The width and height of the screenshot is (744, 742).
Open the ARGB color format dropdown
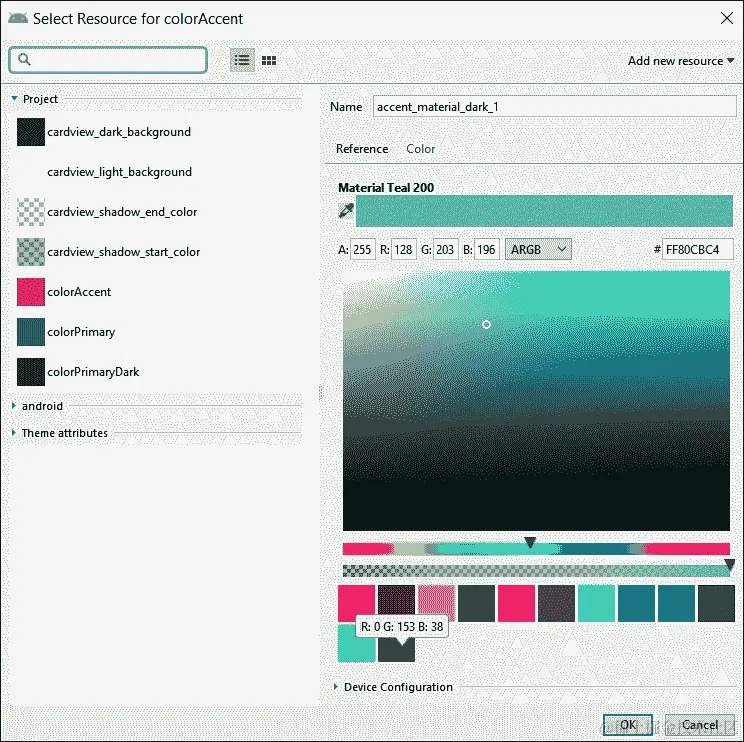coord(538,249)
